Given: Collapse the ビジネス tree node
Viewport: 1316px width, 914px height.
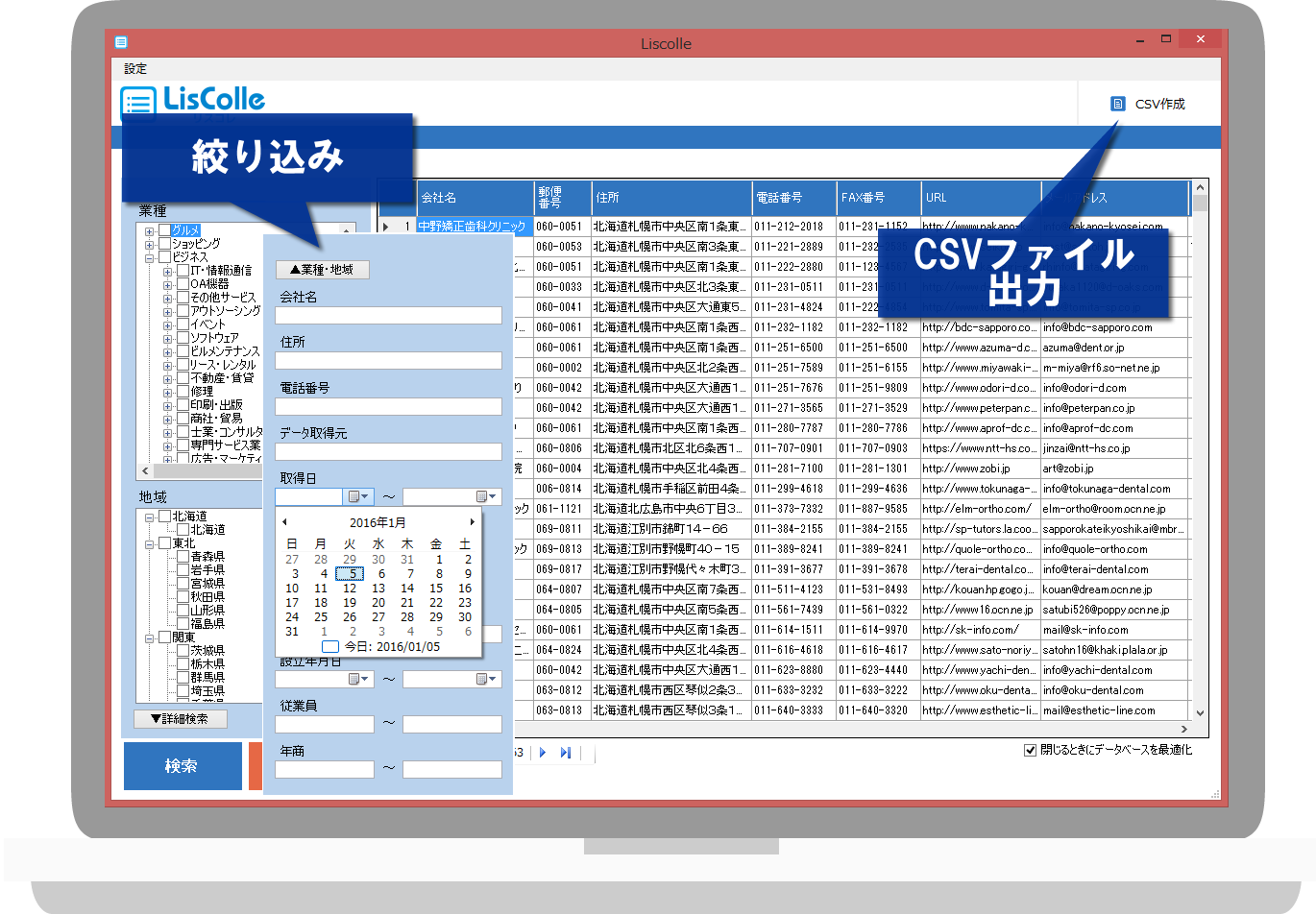Looking at the screenshot, I should pos(149,258).
